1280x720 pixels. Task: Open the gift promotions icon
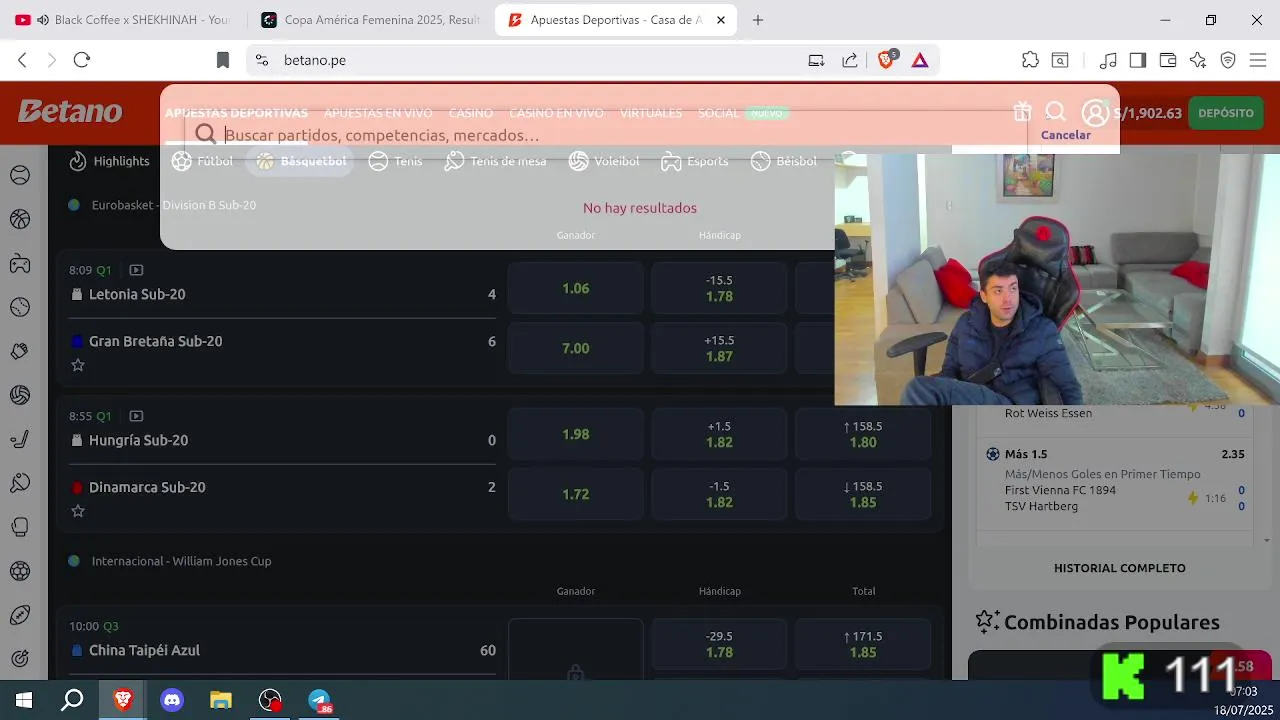1022,112
